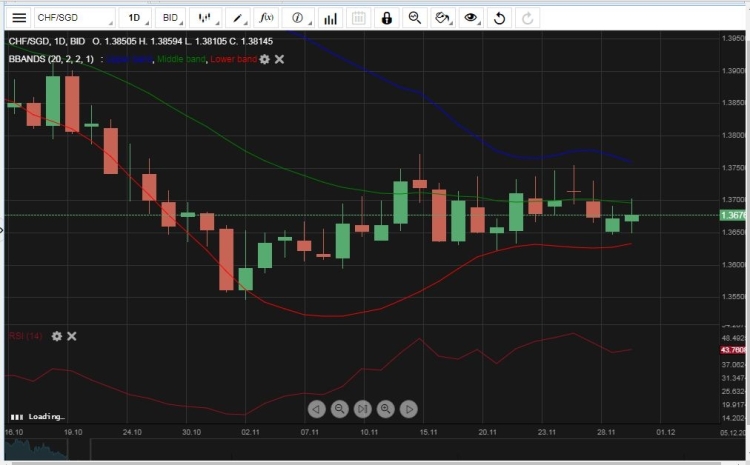Image resolution: width=750 pixels, height=465 pixels.
Task: Click the 1.3676 current price label
Action: tap(733, 215)
